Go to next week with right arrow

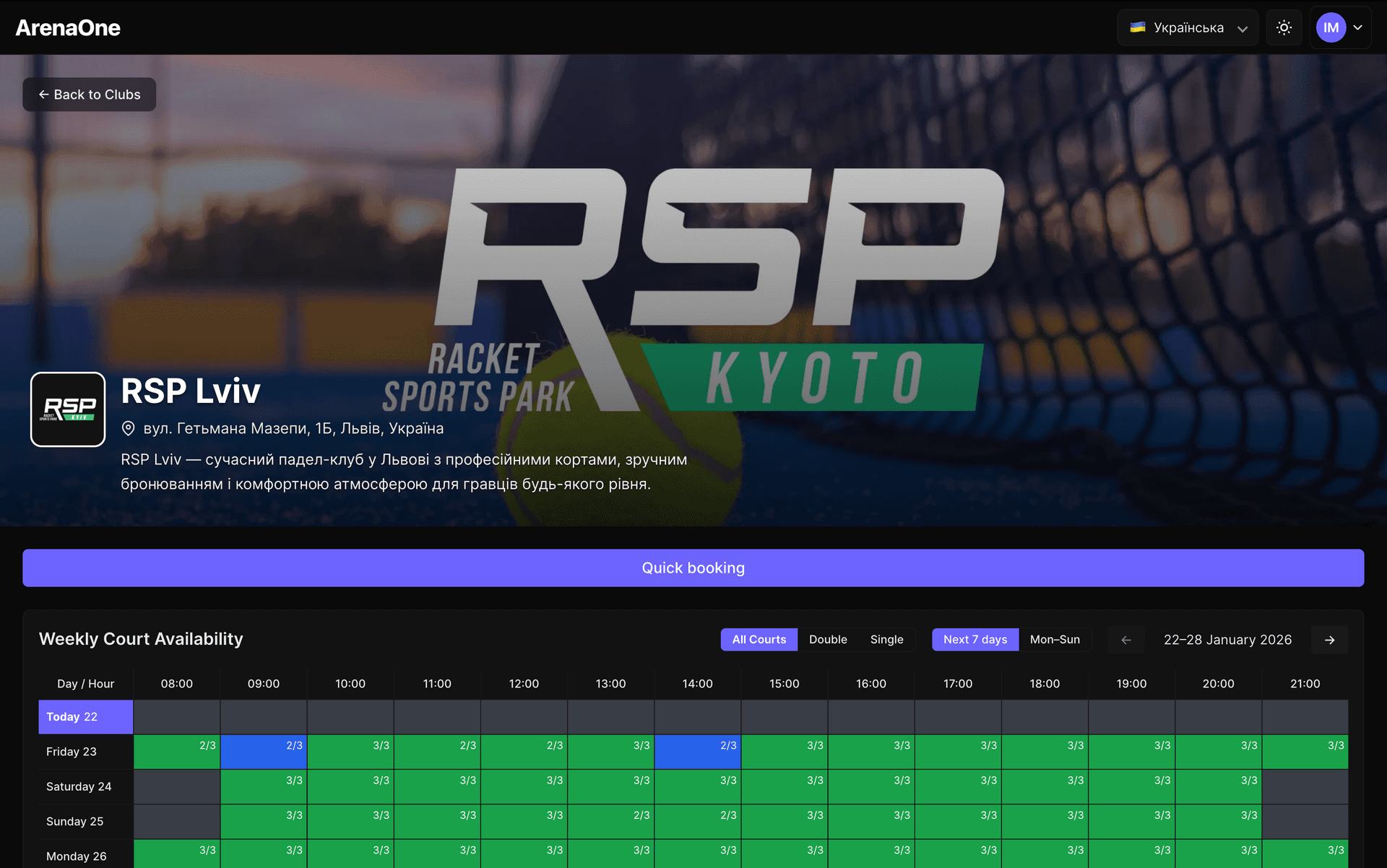tap(1330, 640)
